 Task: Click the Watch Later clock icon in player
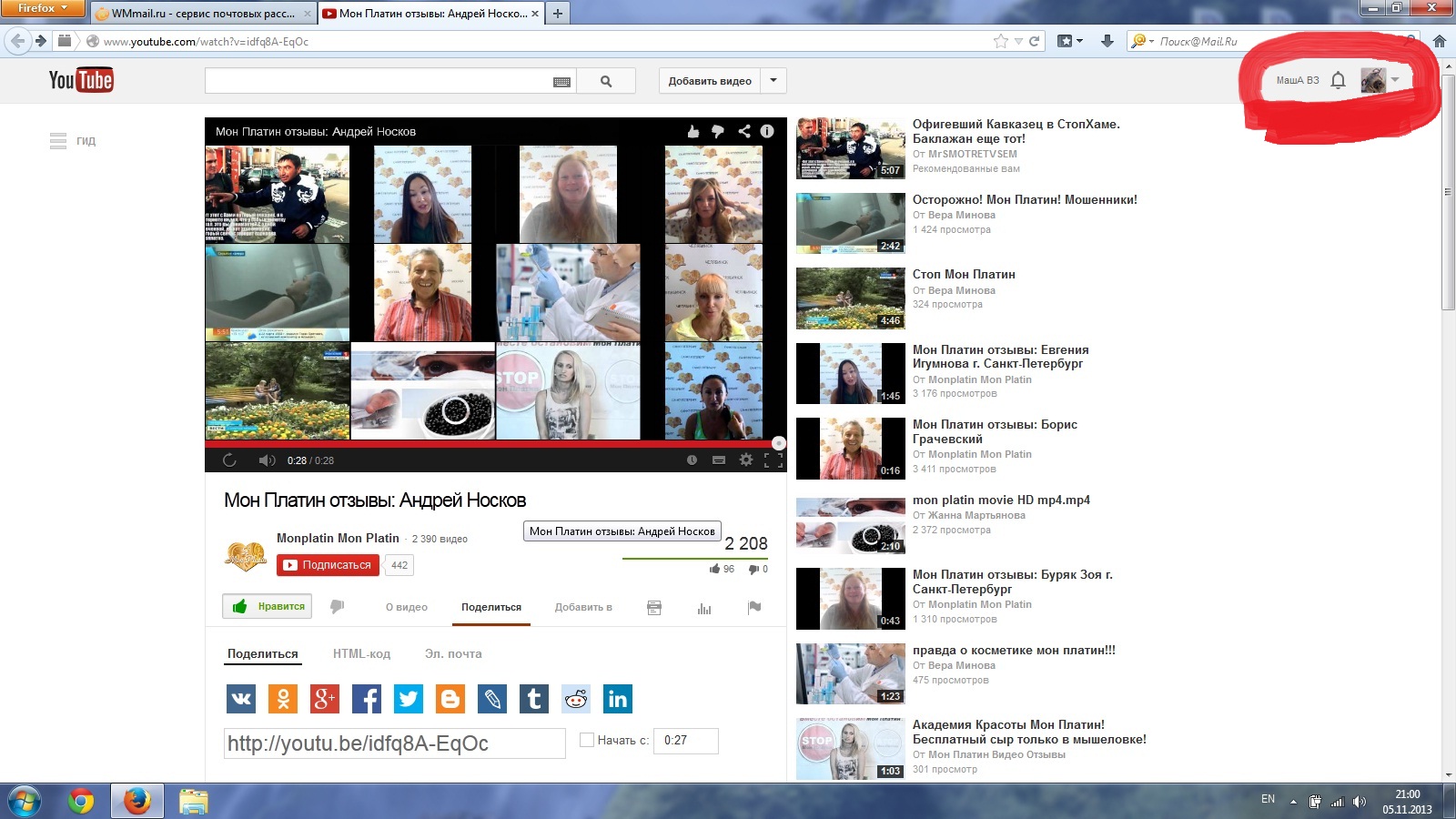click(x=692, y=460)
